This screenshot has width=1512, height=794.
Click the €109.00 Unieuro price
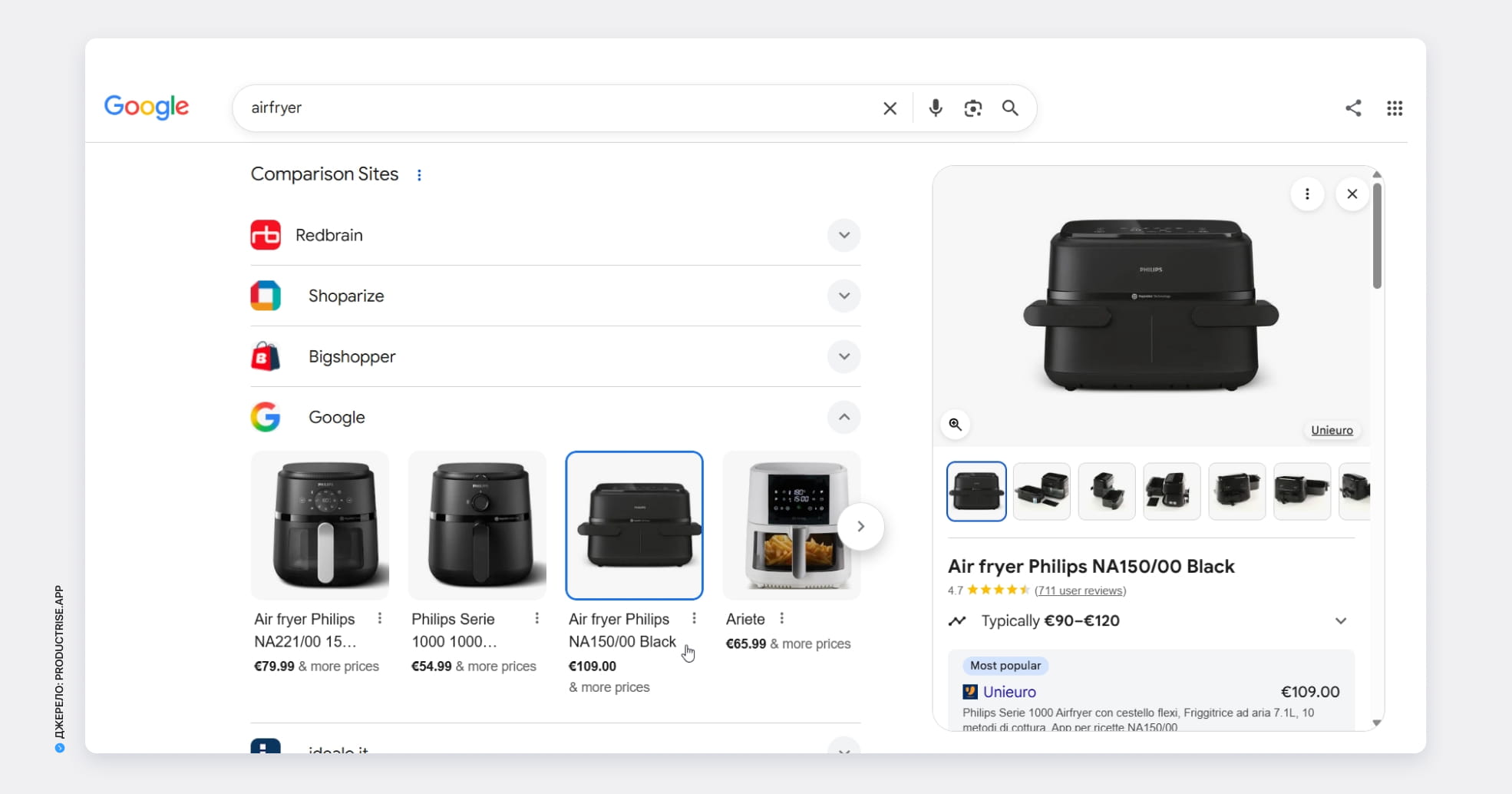pyautogui.click(x=1310, y=692)
